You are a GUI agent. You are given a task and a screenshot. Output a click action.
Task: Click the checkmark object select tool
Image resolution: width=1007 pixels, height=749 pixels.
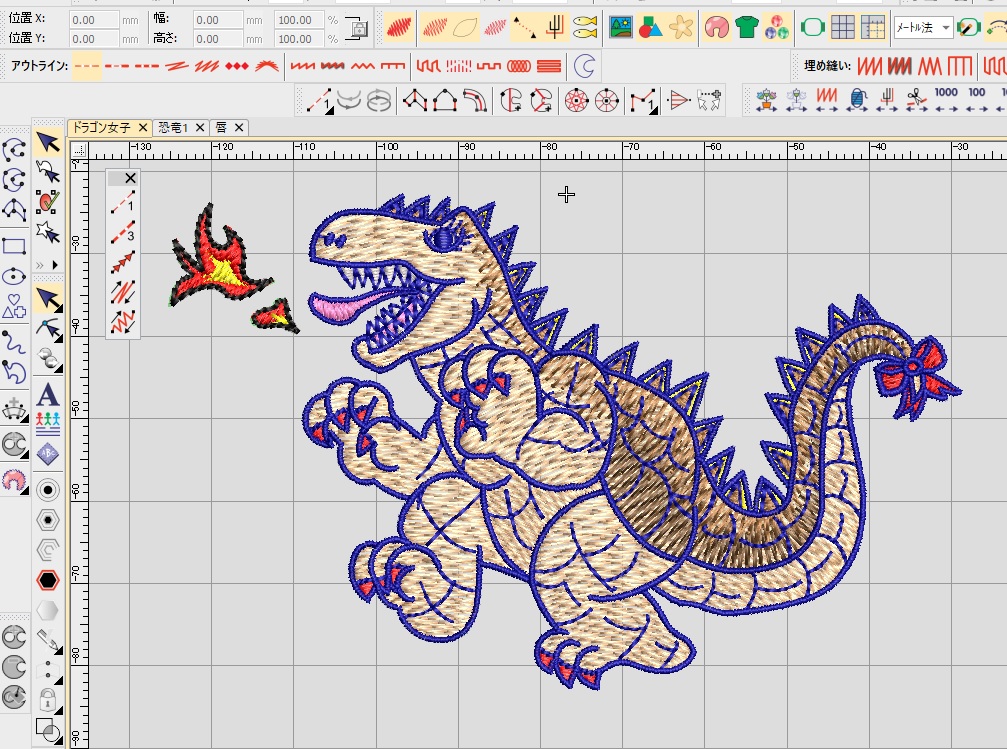tap(48, 202)
